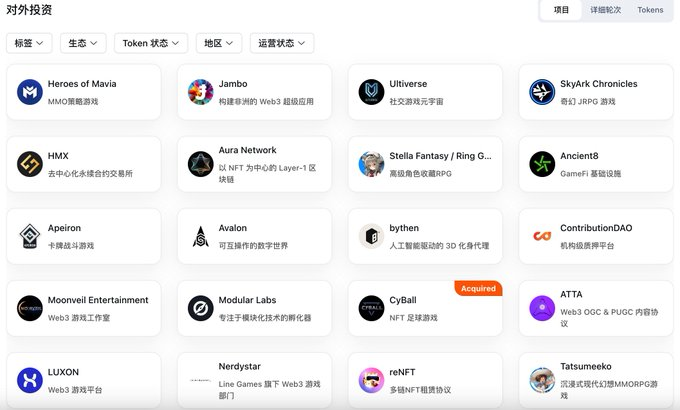
Task: Click the Ancient8 project name
Action: pyautogui.click(x=579, y=156)
